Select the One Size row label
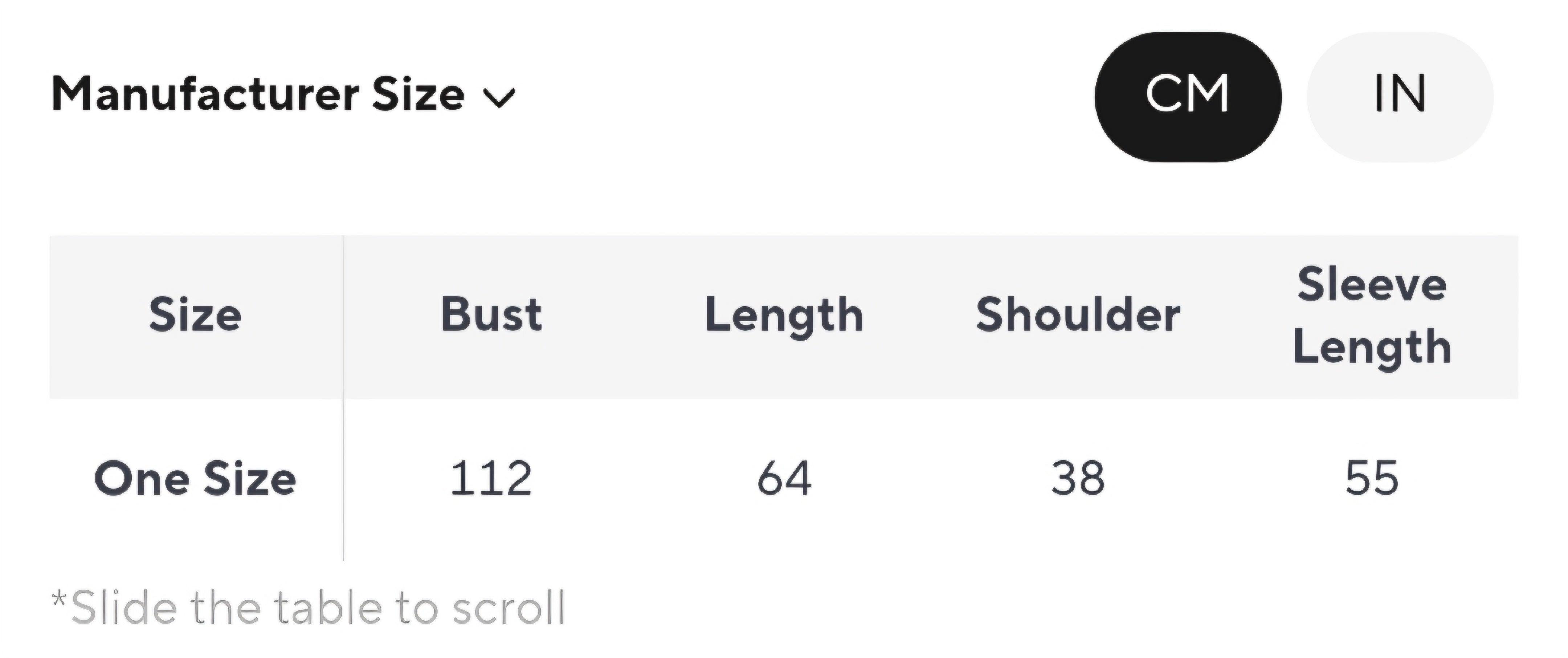Viewport: 1568px width, 658px height. coord(195,479)
